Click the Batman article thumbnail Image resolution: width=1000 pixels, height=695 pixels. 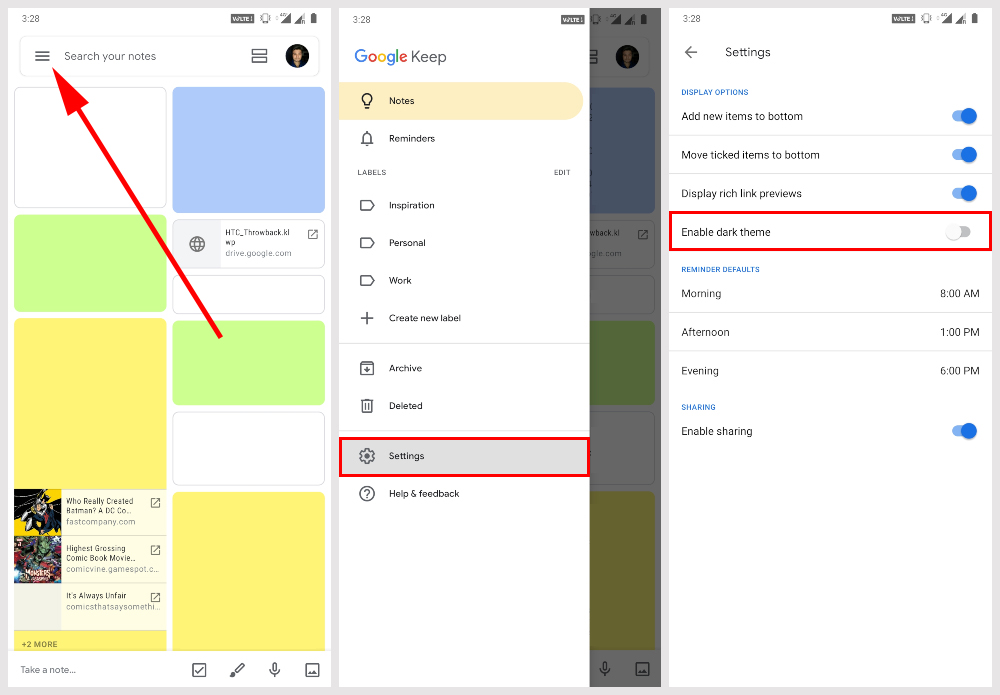click(x=38, y=512)
